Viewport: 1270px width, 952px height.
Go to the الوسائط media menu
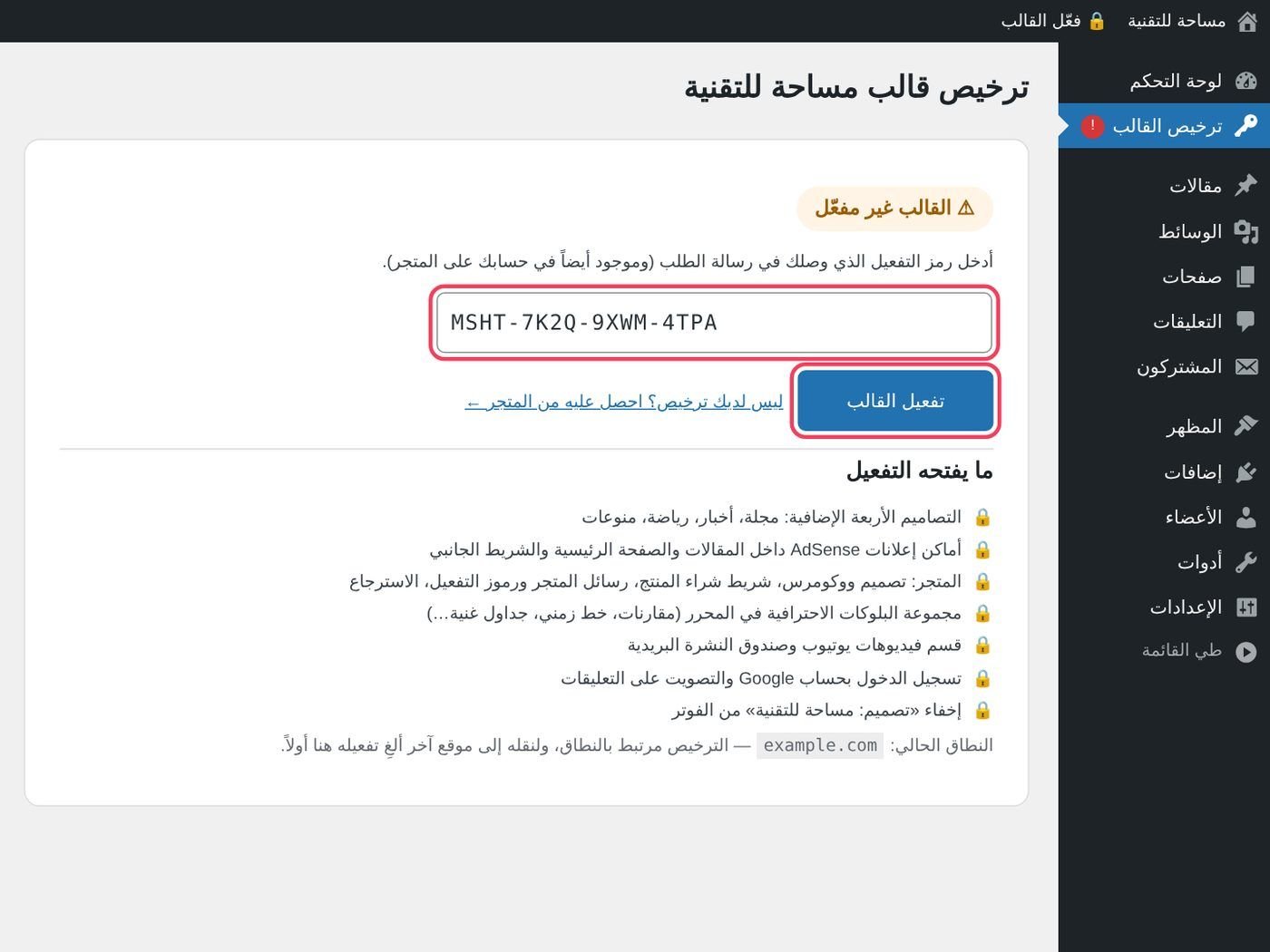point(1164,231)
